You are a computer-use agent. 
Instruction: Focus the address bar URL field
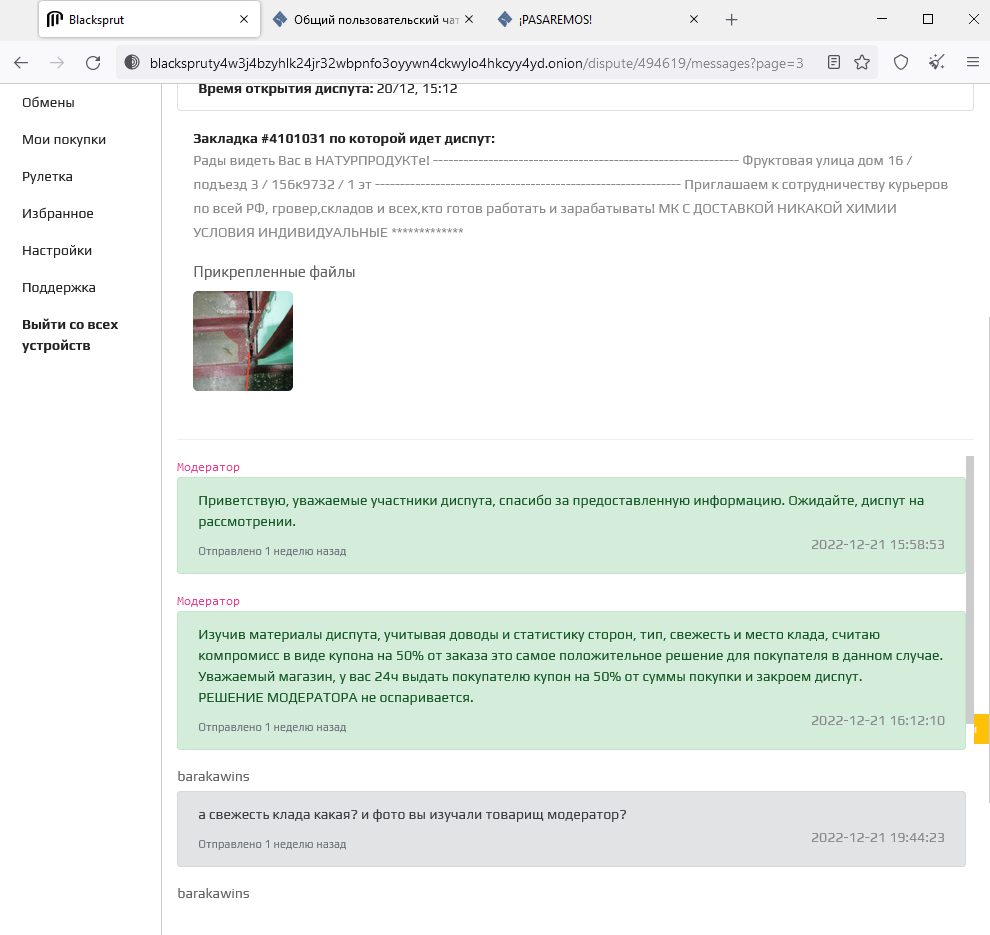click(477, 63)
